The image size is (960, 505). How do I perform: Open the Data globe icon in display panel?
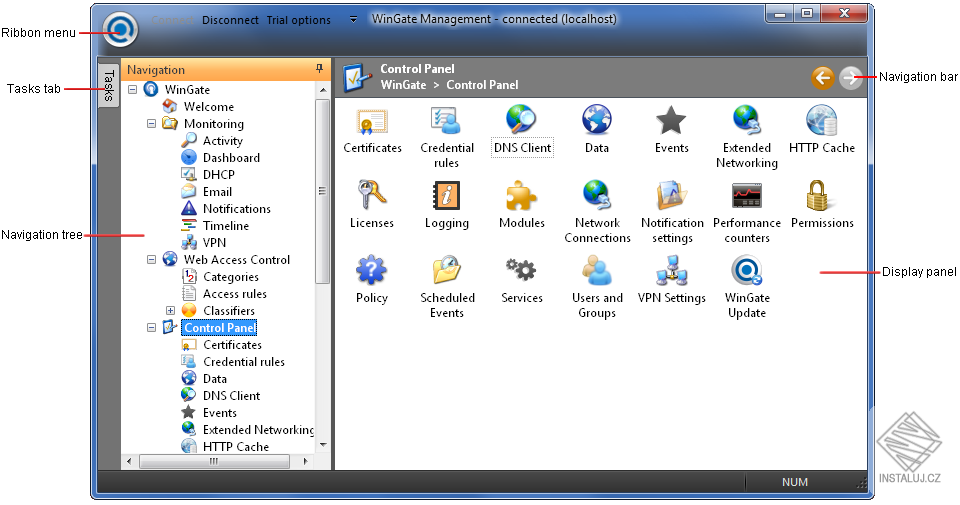596,120
